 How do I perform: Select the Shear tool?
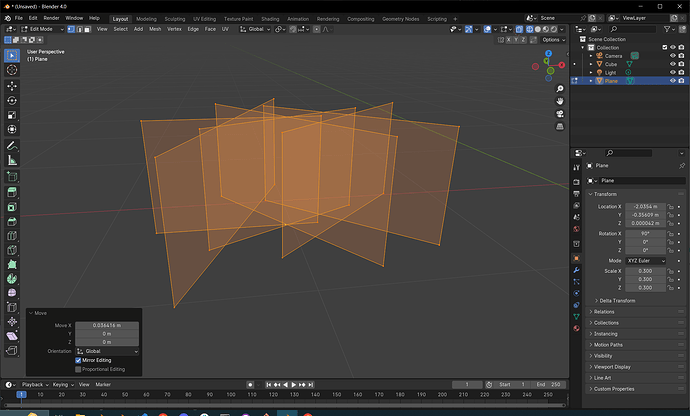[12, 336]
